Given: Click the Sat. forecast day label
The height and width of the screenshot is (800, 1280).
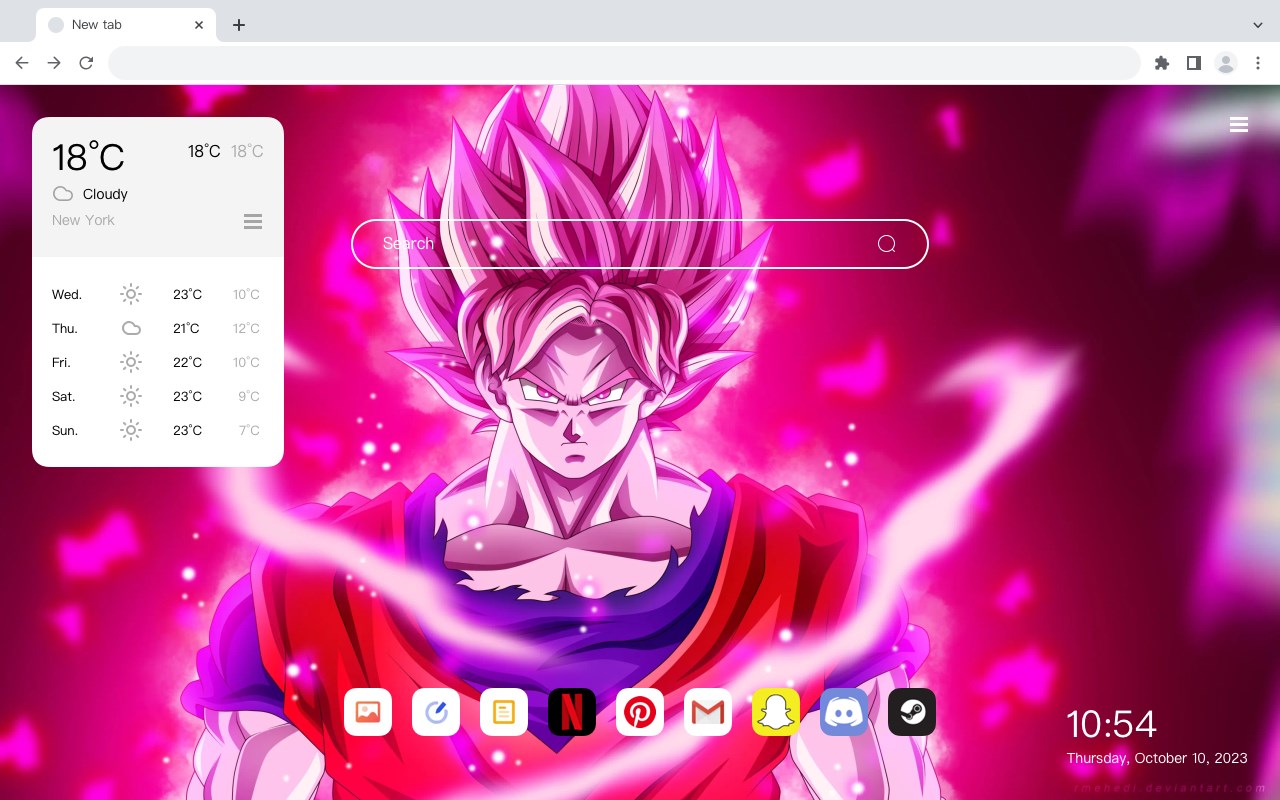Looking at the screenshot, I should tap(64, 396).
